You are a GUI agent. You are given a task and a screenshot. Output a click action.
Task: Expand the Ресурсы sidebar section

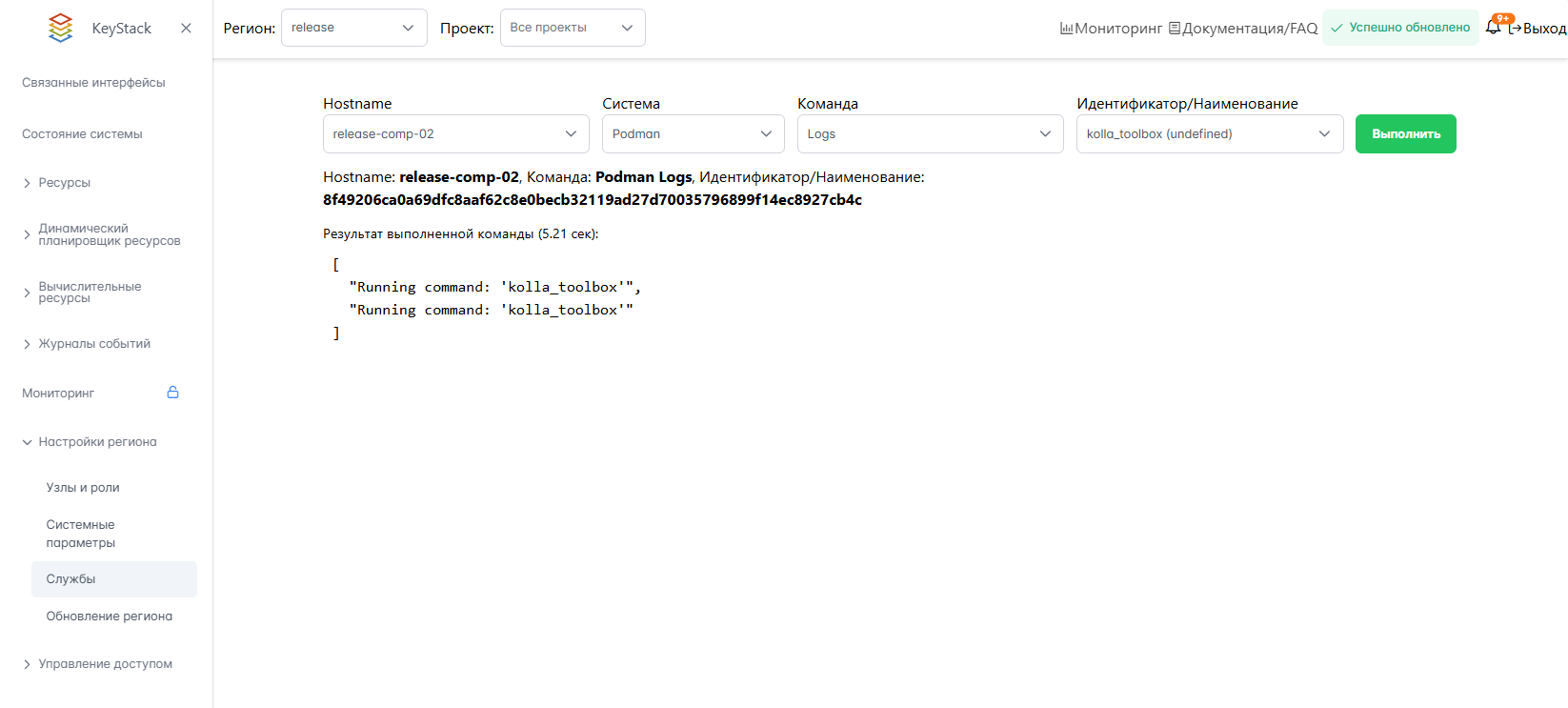point(64,183)
